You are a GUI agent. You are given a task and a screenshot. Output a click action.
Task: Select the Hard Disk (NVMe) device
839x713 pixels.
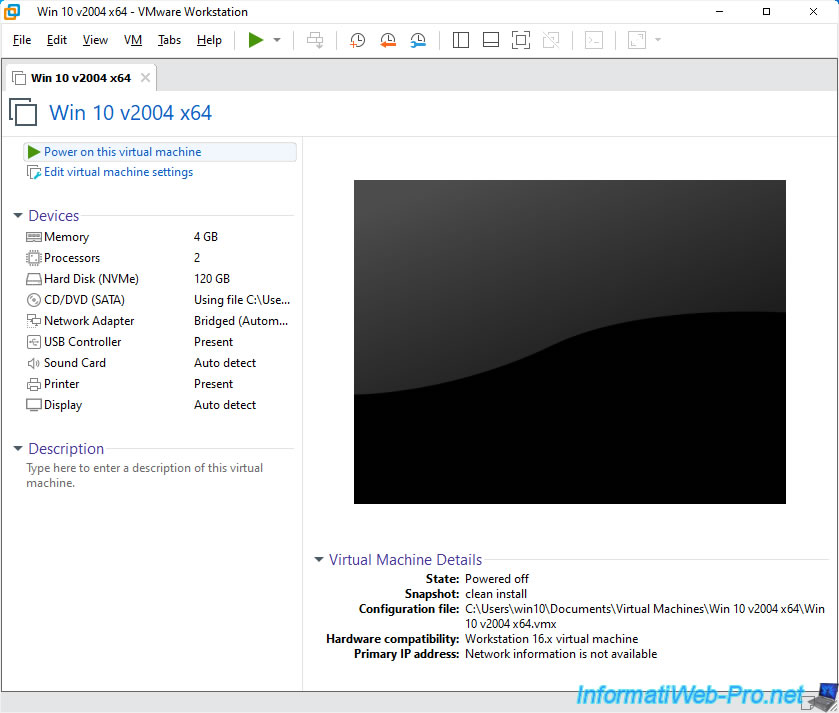[159, 279]
